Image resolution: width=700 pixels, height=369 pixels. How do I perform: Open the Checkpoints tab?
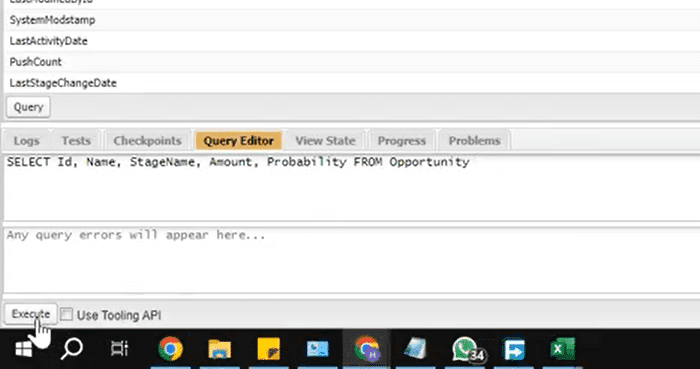(147, 141)
